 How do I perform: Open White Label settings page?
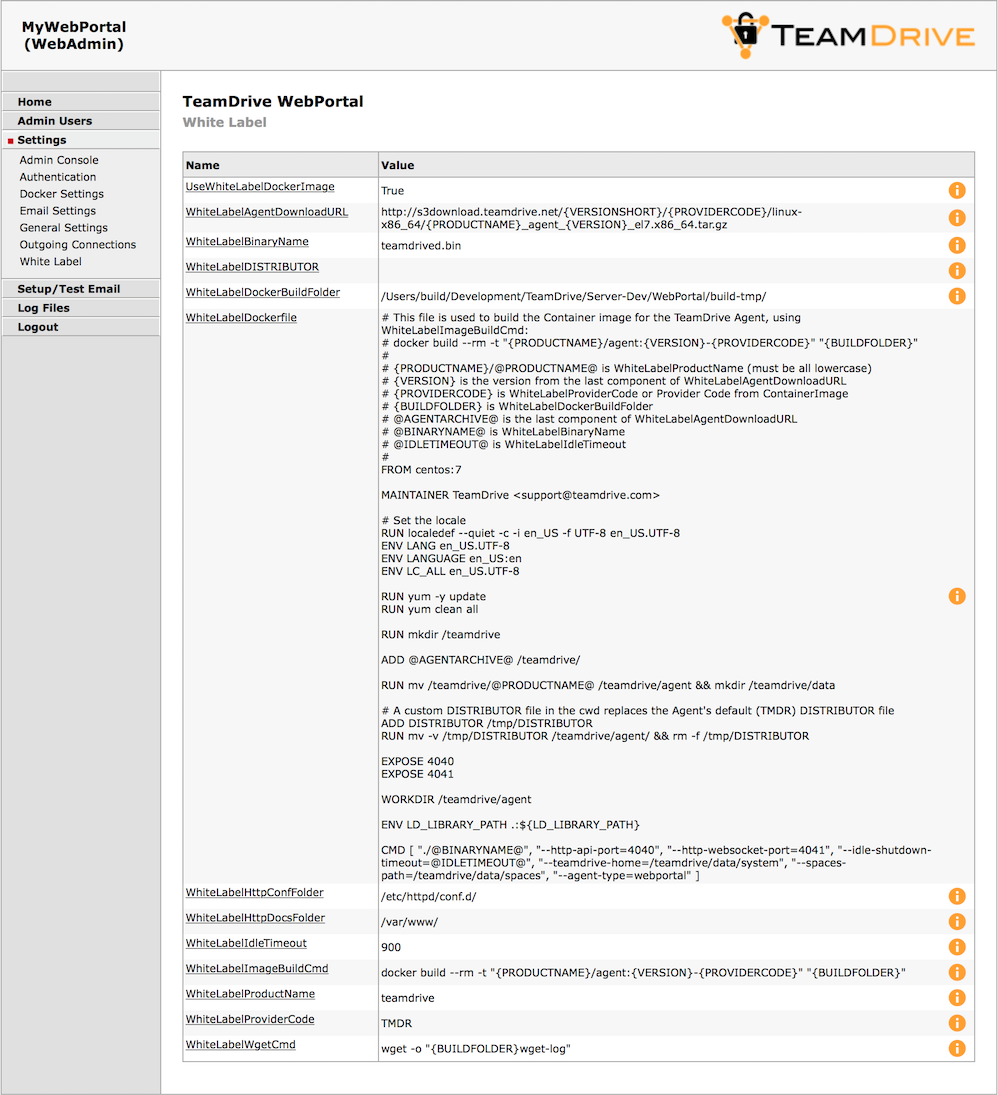50,261
